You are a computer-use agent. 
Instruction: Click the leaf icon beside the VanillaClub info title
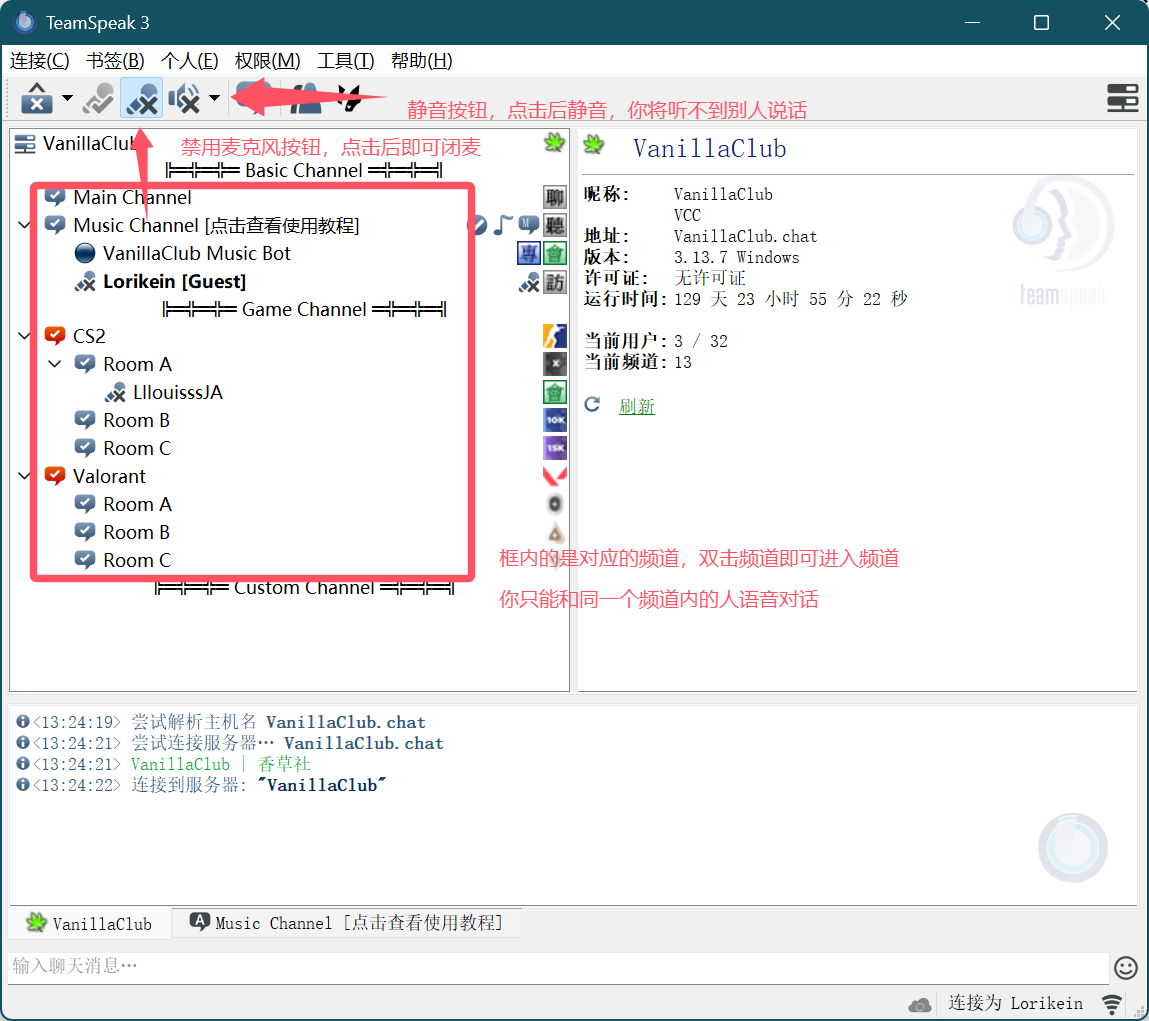coord(594,145)
